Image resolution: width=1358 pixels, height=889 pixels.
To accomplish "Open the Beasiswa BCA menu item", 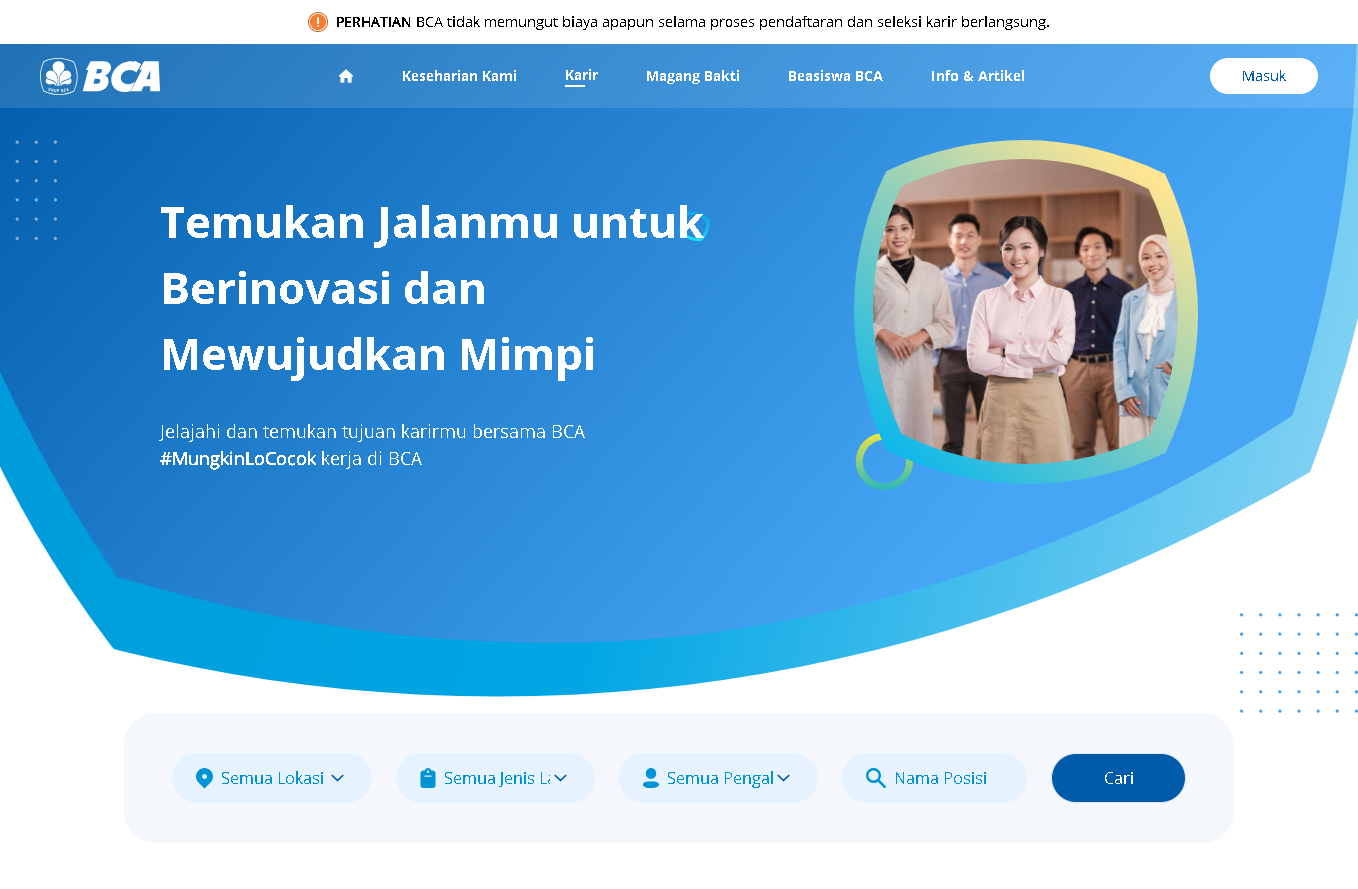I will (x=835, y=76).
